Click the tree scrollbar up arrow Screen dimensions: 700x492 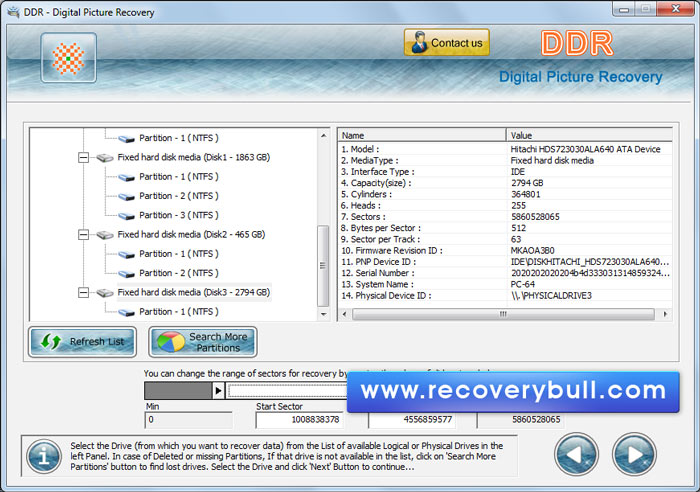[323, 135]
